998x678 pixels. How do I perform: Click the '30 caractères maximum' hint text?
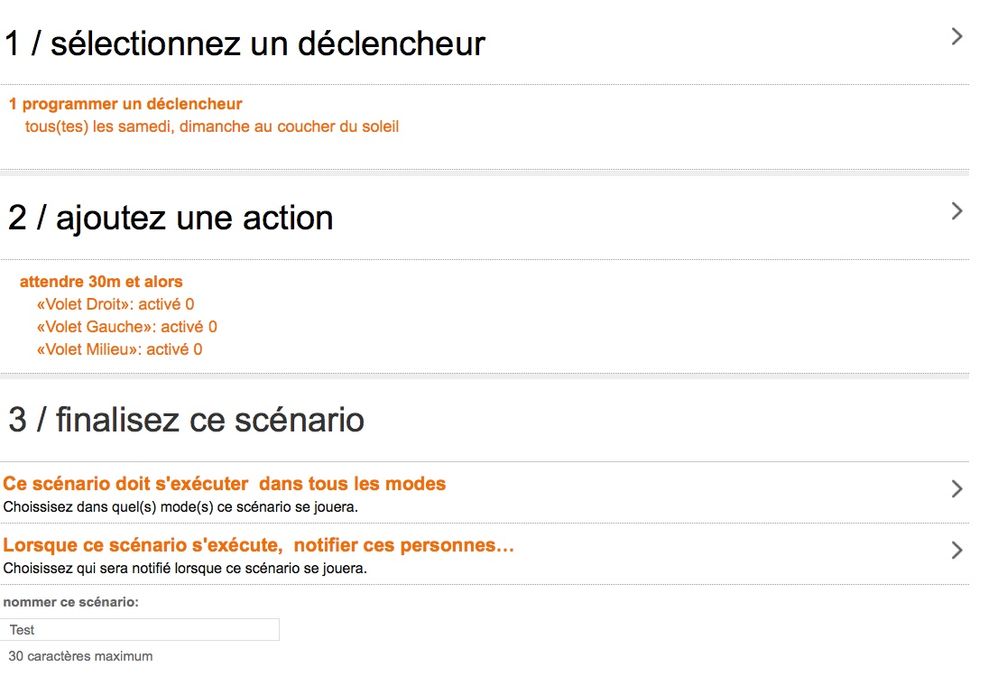pos(81,656)
